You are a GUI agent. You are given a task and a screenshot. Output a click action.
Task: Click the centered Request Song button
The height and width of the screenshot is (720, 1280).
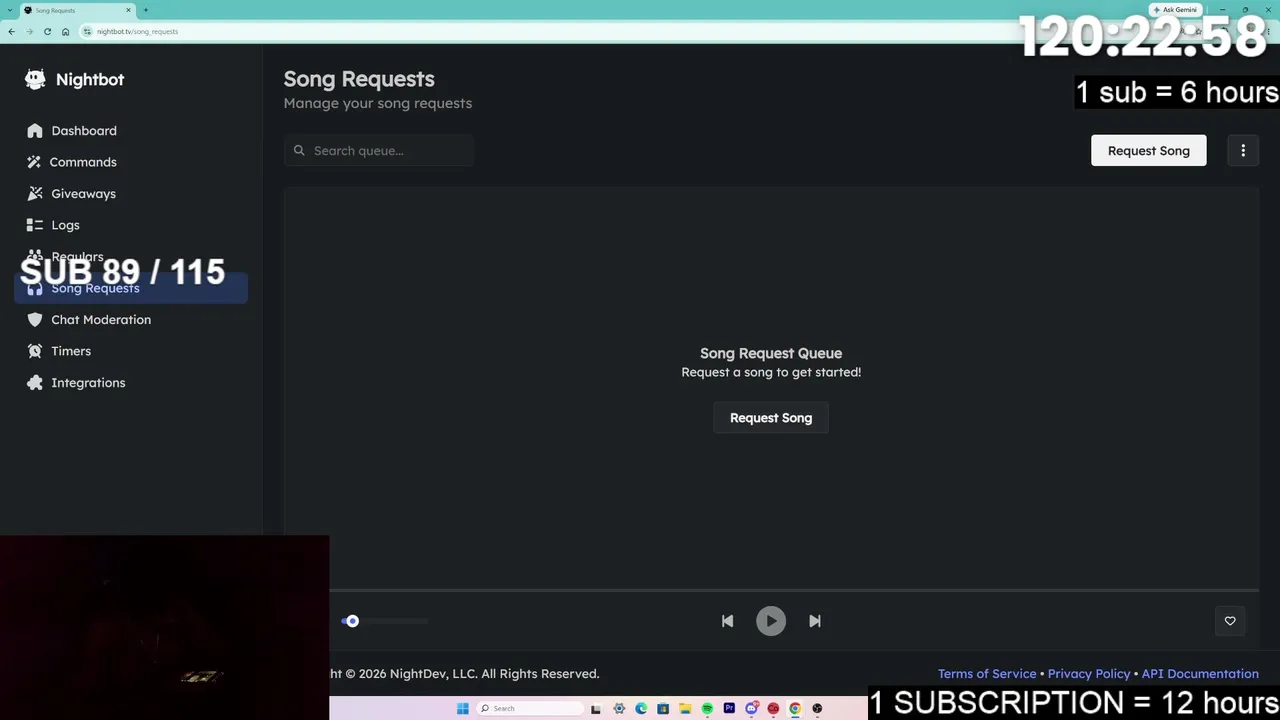pyautogui.click(x=771, y=418)
